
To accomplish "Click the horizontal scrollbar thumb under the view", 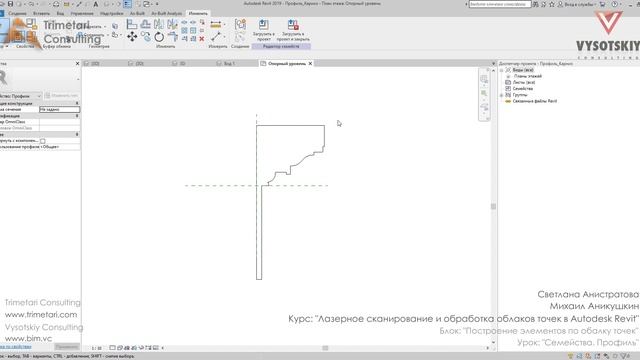I will (325, 348).
